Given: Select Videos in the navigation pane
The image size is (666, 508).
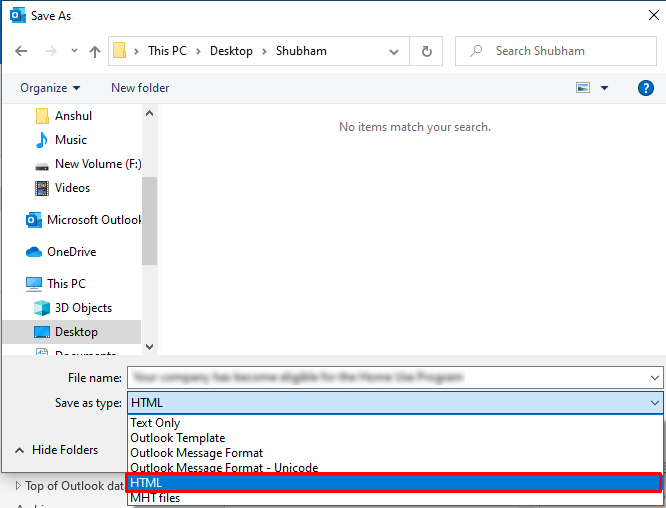Looking at the screenshot, I should pyautogui.click(x=72, y=188).
